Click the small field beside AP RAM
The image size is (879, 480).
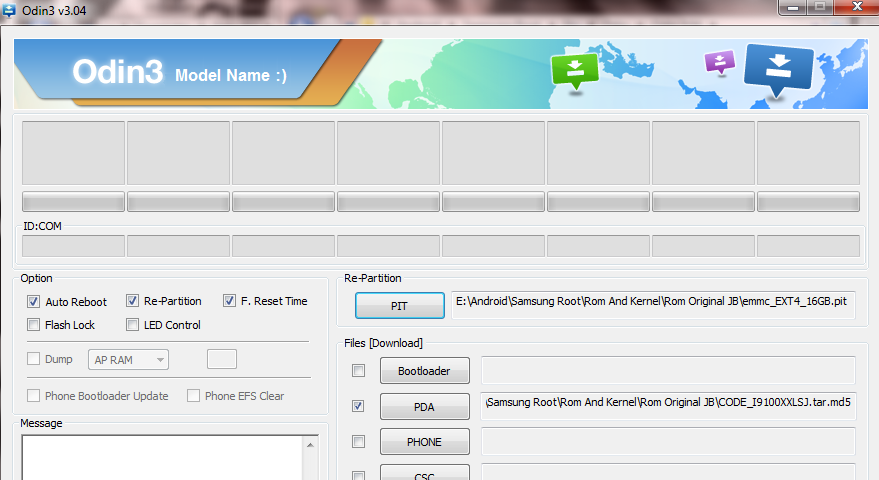coord(222,359)
